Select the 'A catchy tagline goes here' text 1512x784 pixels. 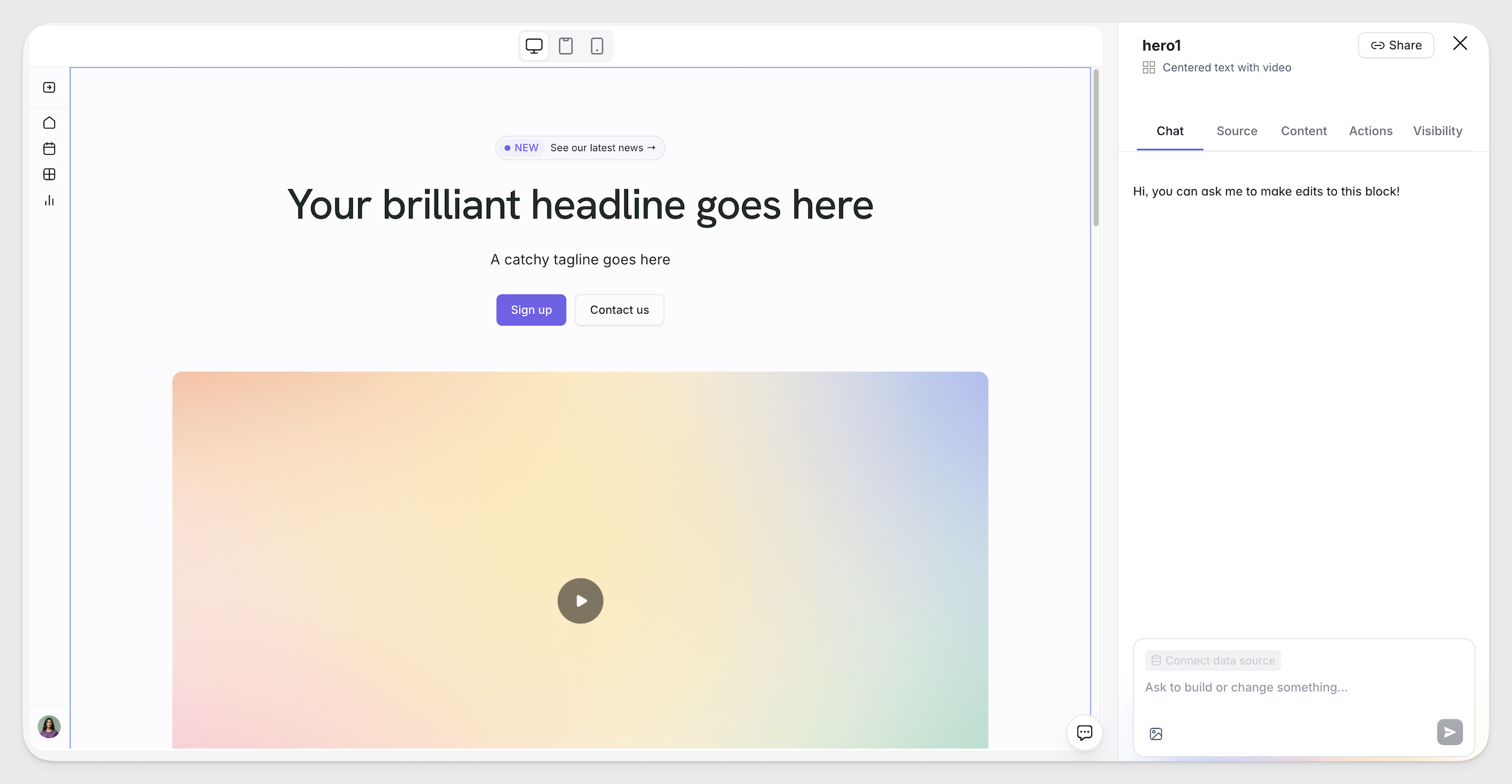[x=580, y=259]
